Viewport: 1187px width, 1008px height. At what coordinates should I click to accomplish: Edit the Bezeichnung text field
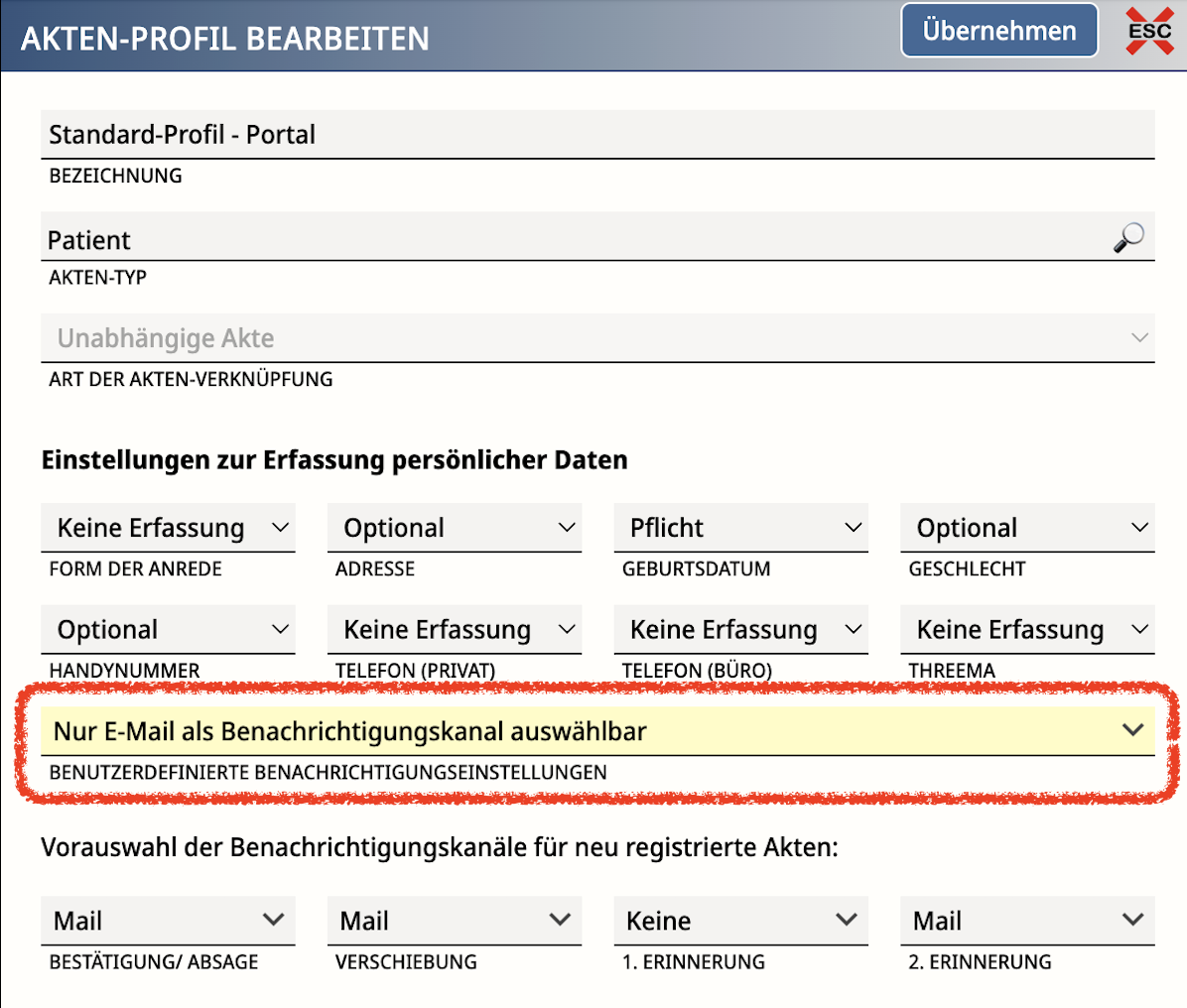click(595, 135)
